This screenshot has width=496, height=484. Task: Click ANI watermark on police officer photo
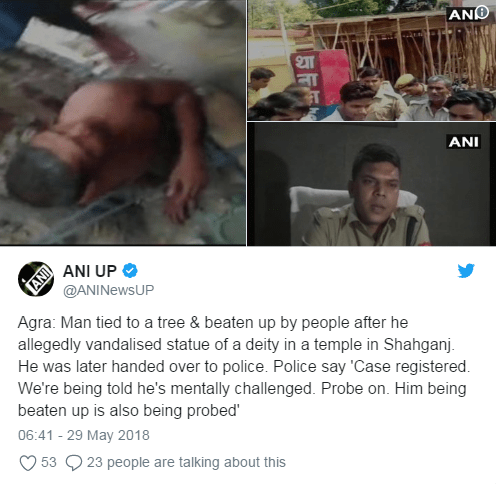463,142
